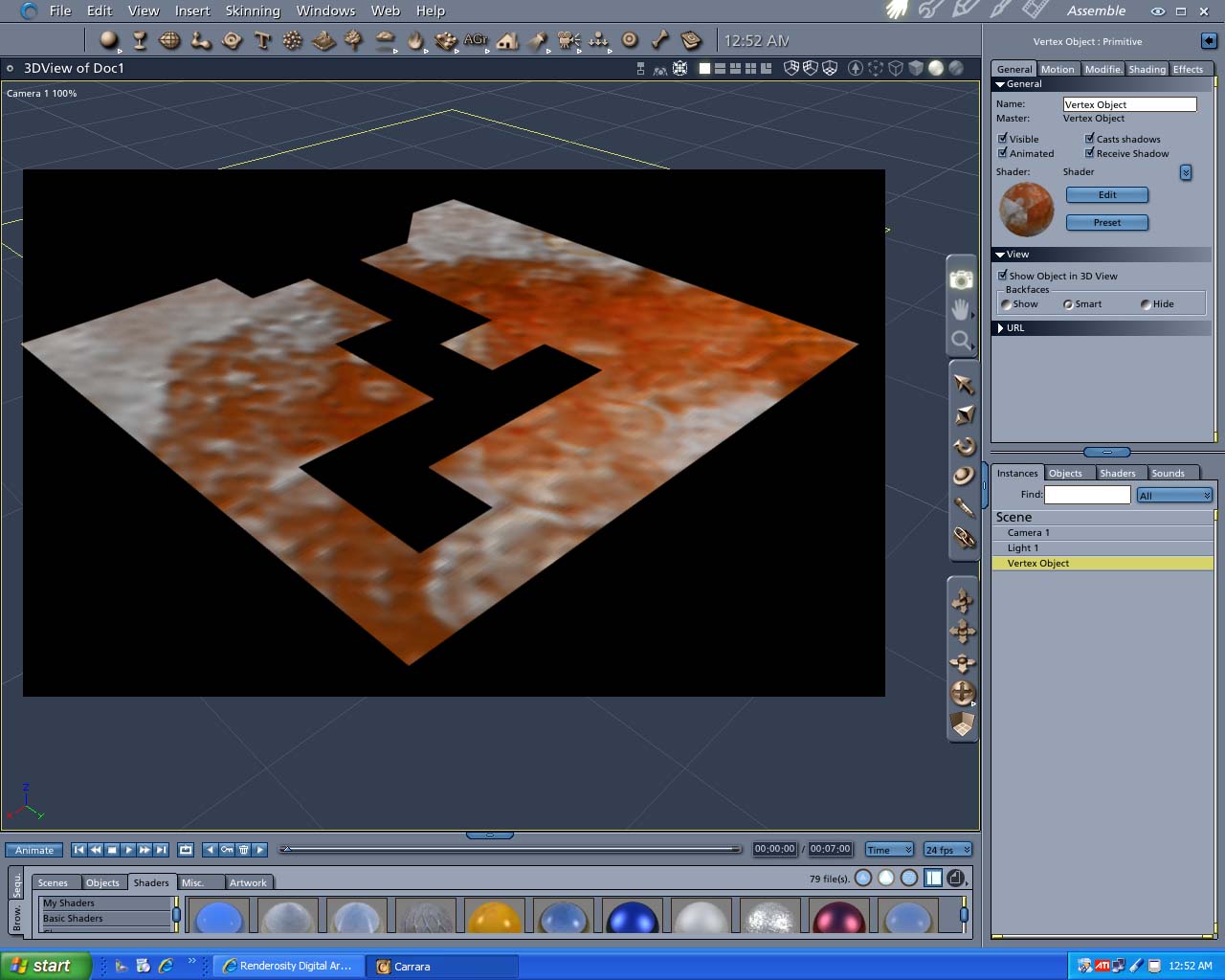This screenshot has height=980, width=1225.
Task: Switch to the Shading tab
Action: click(x=1147, y=69)
